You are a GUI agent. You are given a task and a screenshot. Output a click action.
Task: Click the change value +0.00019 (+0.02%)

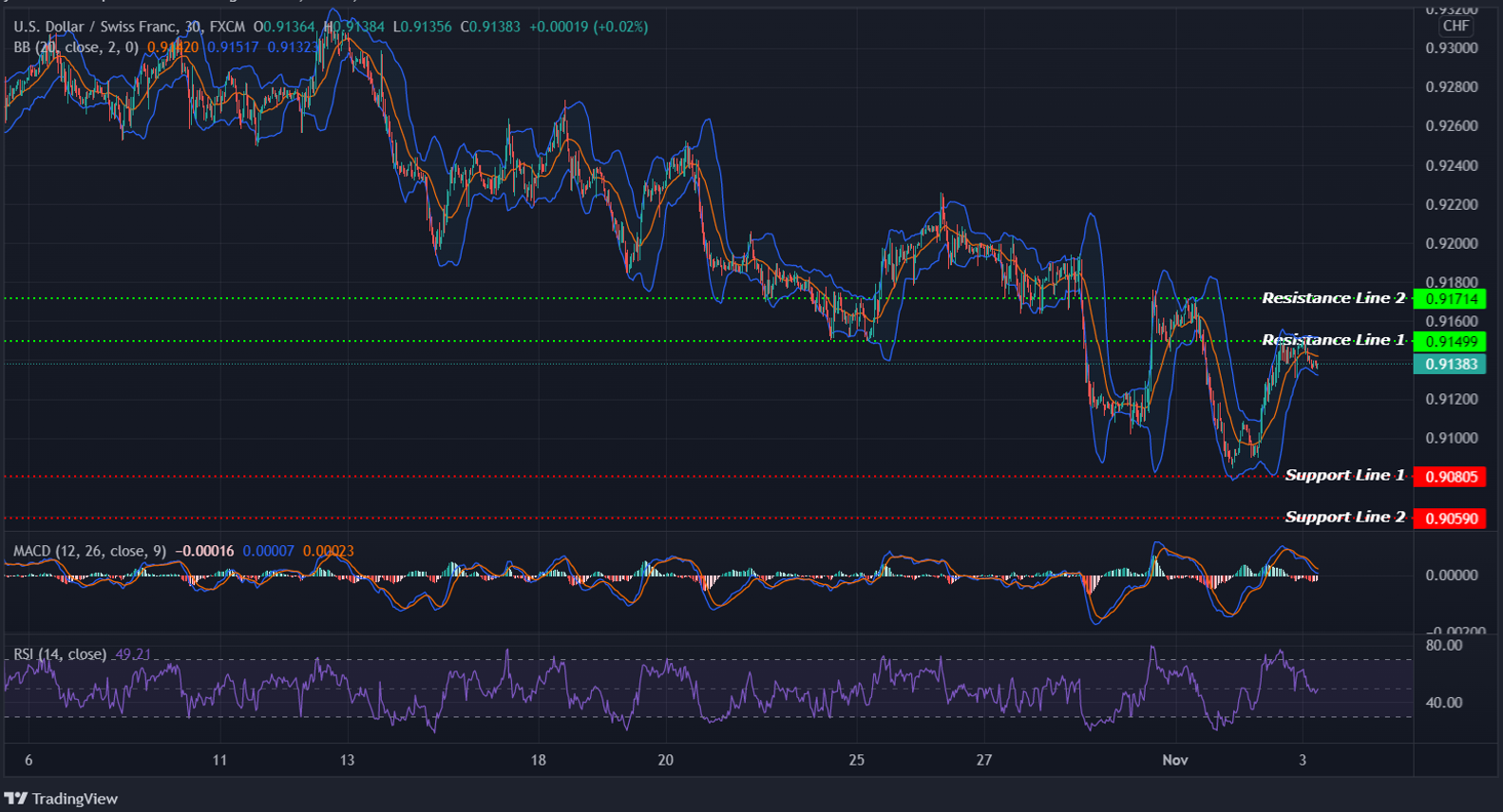point(589,27)
